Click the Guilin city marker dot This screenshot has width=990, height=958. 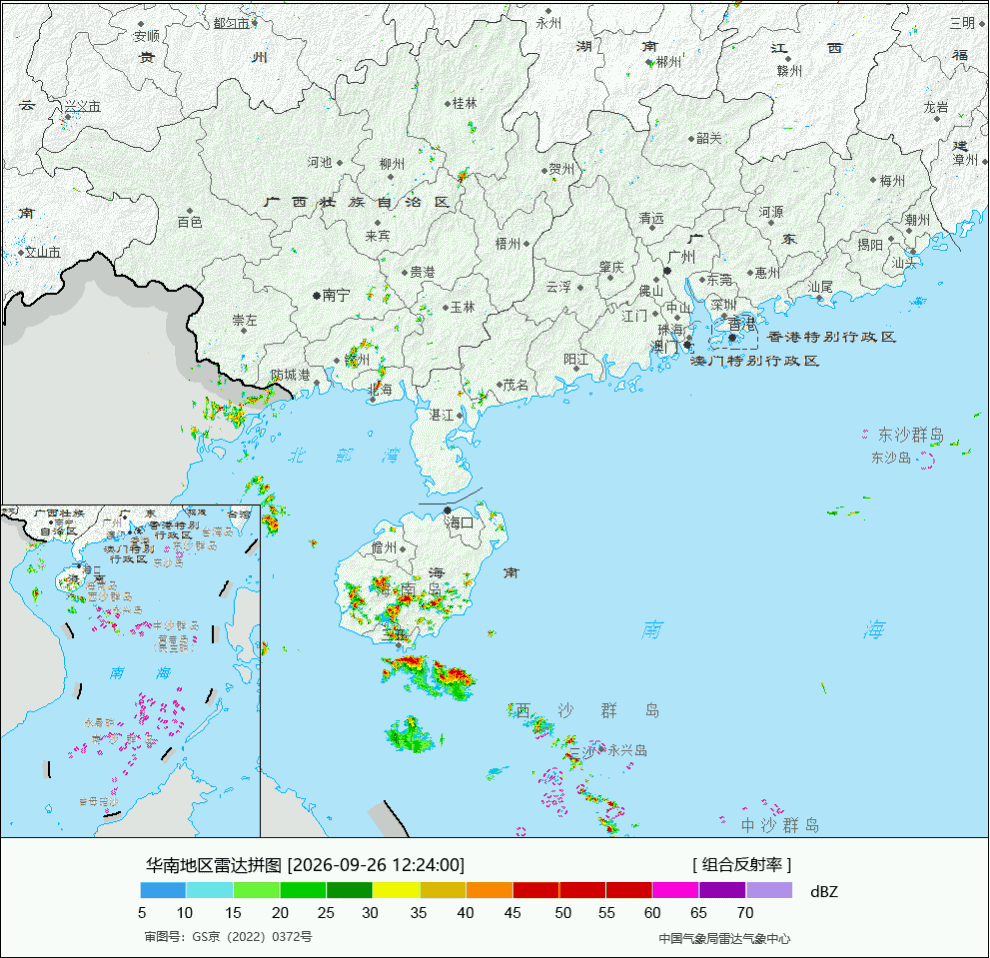(x=447, y=104)
